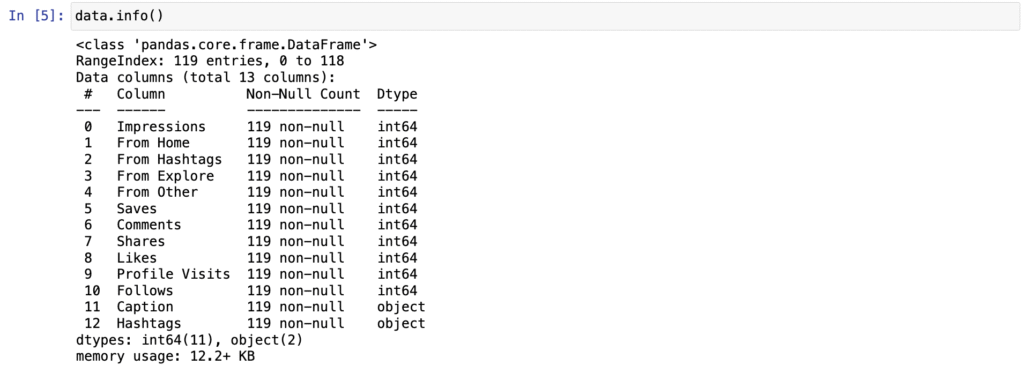Click the RangeIndex 119 entries line
This screenshot has width=1024, height=373.
210,61
